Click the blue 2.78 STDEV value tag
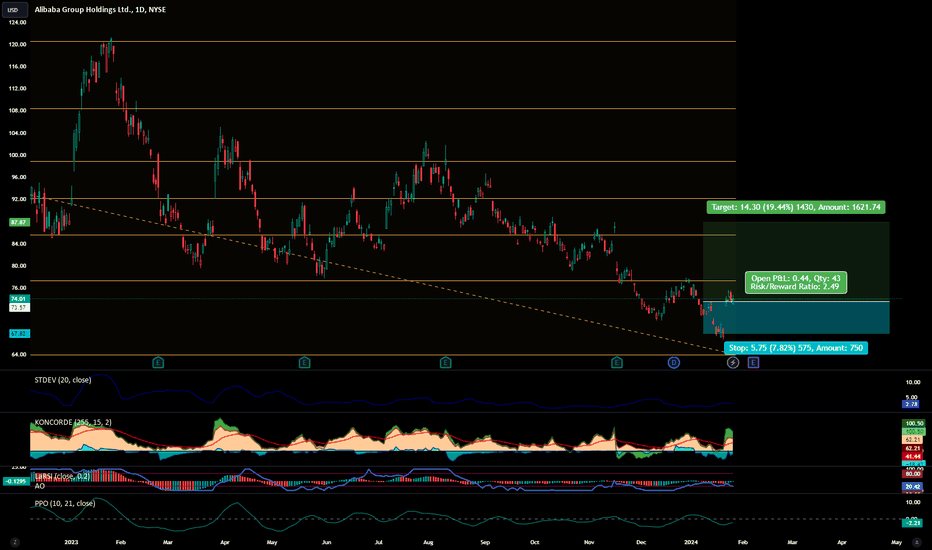Viewport: 932px width, 550px height. click(911, 404)
